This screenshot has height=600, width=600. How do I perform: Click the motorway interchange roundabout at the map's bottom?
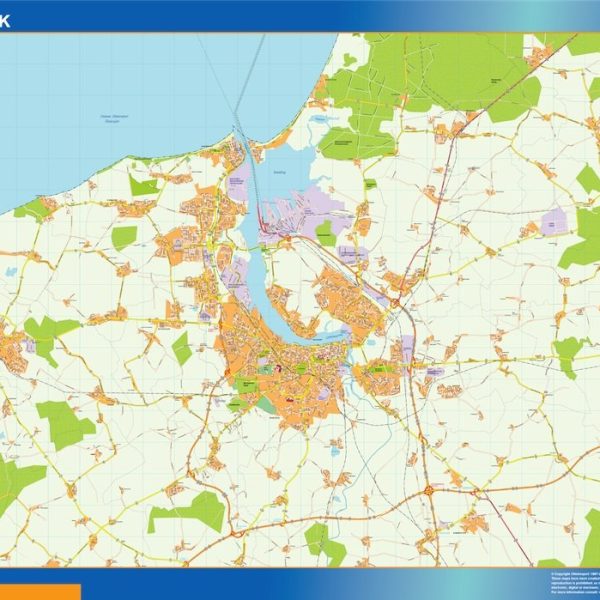click(x=429, y=490)
